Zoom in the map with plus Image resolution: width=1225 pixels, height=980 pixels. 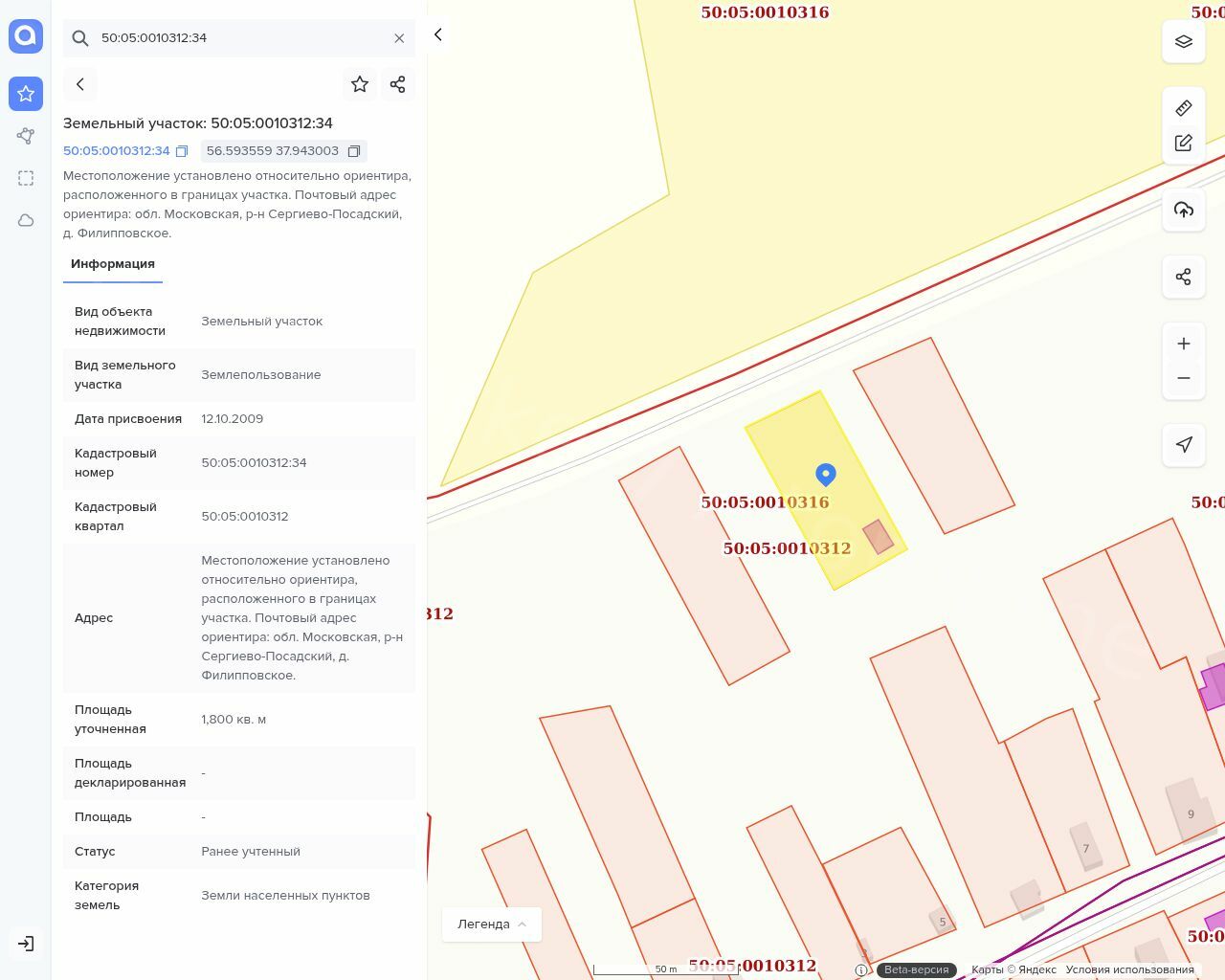[1183, 344]
